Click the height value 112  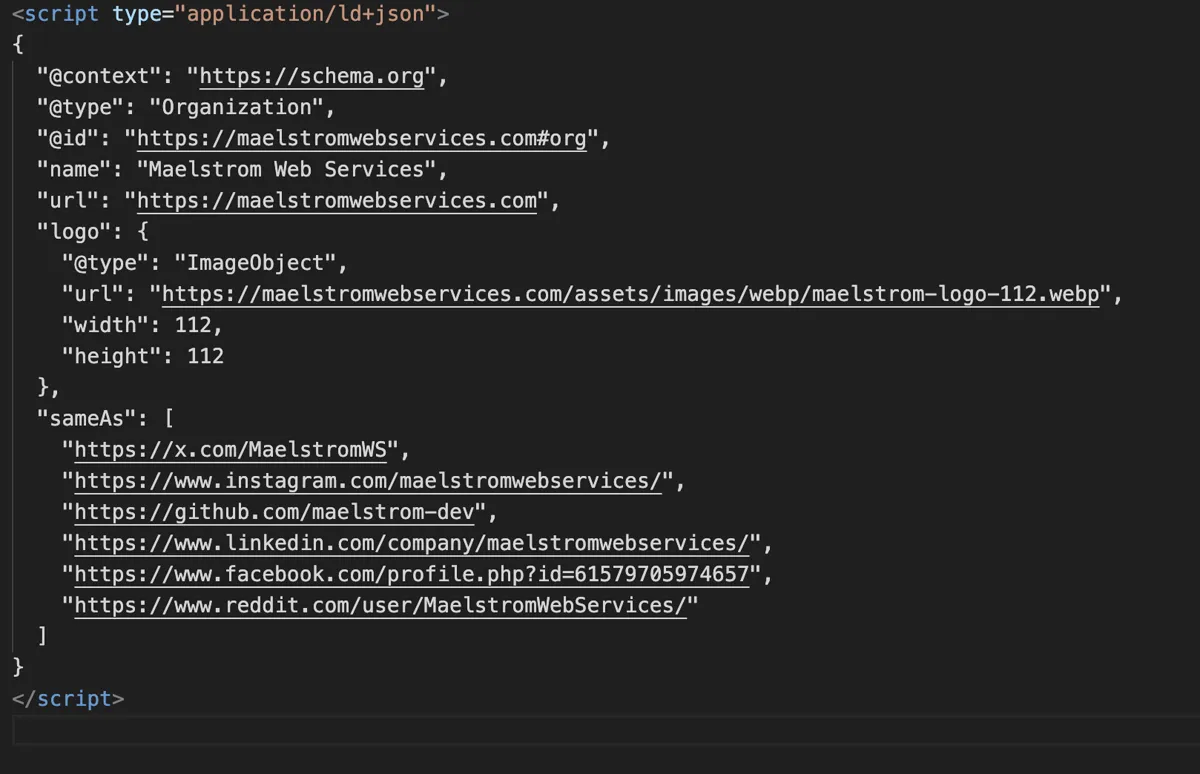pyautogui.click(x=206, y=356)
